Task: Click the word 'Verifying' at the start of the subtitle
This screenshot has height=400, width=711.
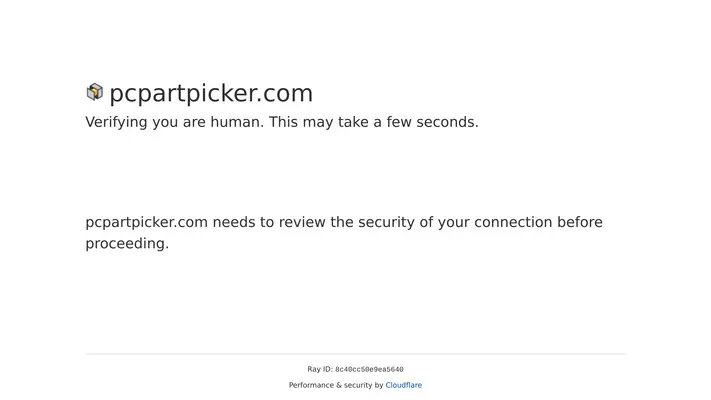Action: 116,122
